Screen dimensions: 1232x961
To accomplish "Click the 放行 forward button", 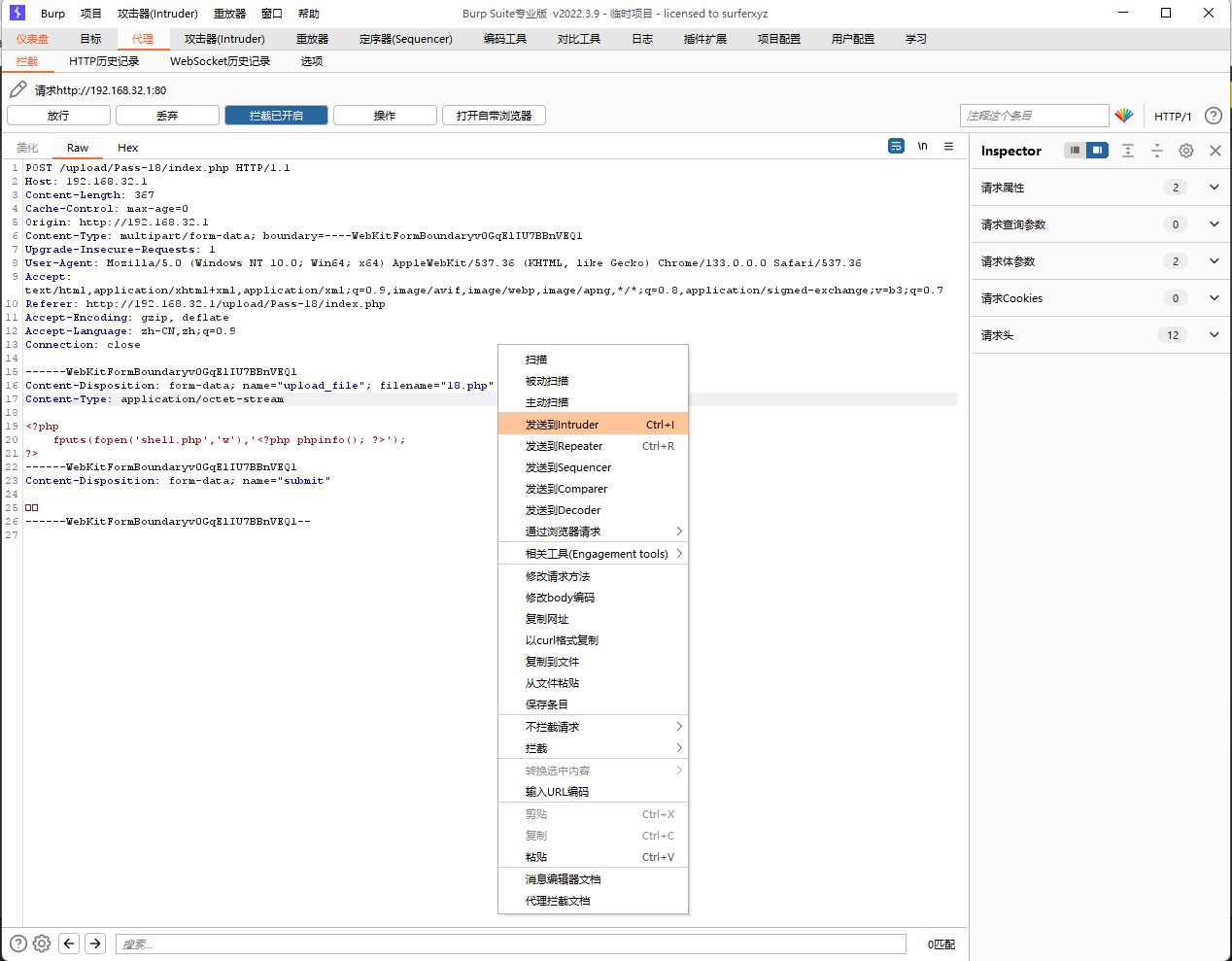I will pyautogui.click(x=58, y=116).
